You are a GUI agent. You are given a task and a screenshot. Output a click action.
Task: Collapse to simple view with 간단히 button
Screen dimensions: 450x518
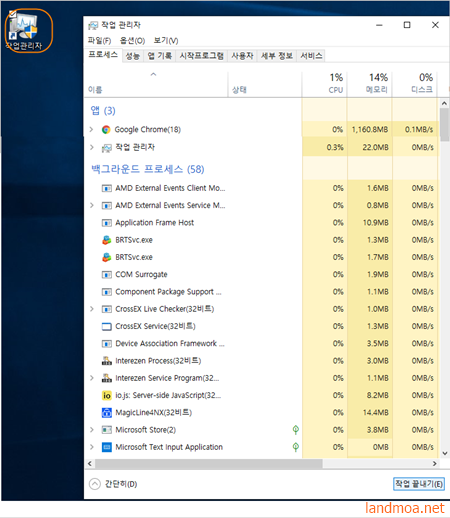click(x=113, y=484)
